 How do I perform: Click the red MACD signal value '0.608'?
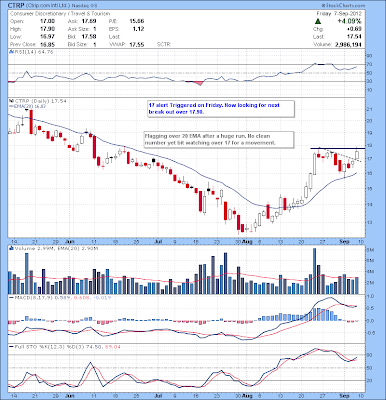click(80, 297)
